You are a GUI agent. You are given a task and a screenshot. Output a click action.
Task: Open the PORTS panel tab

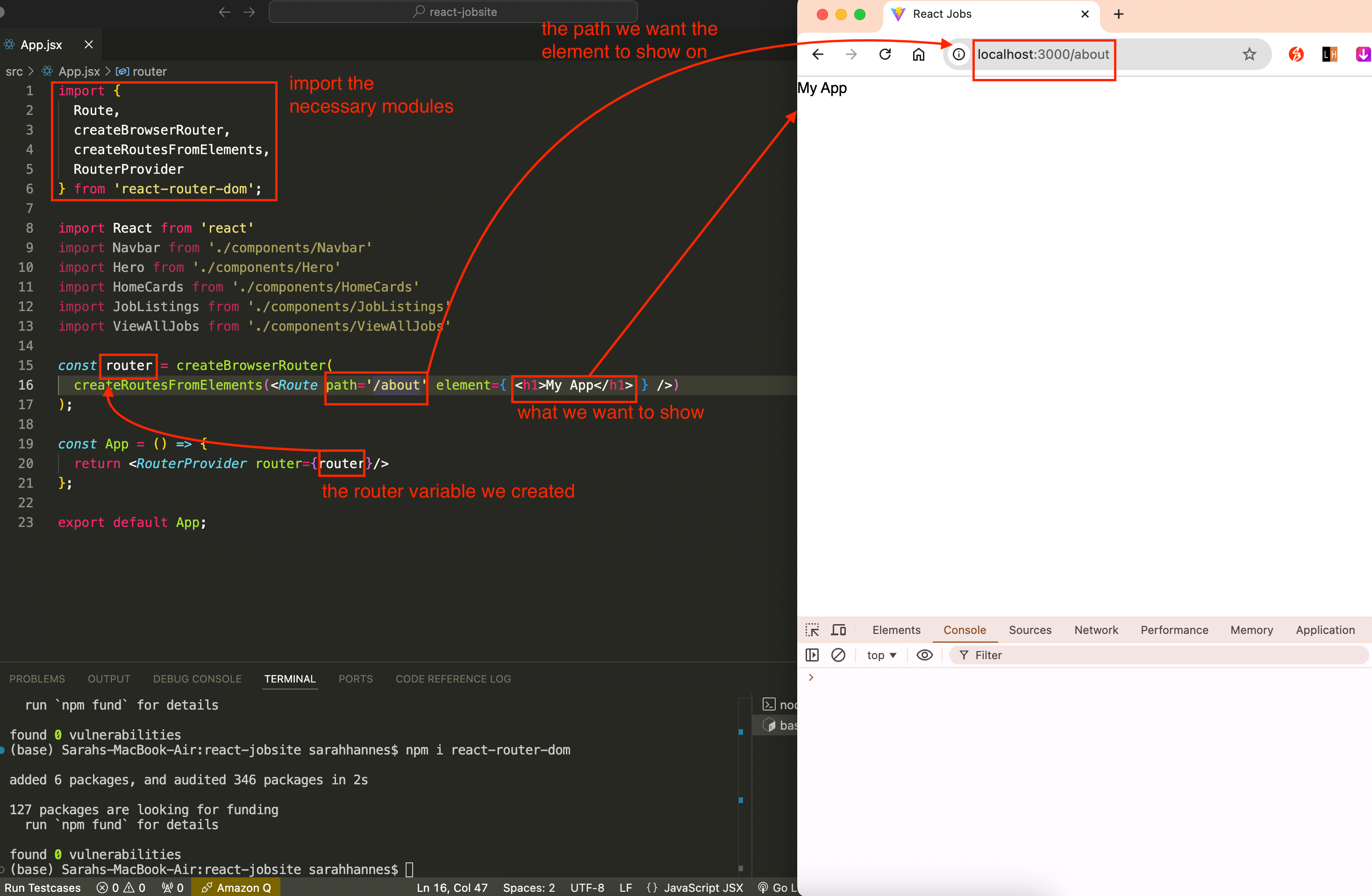pos(356,679)
